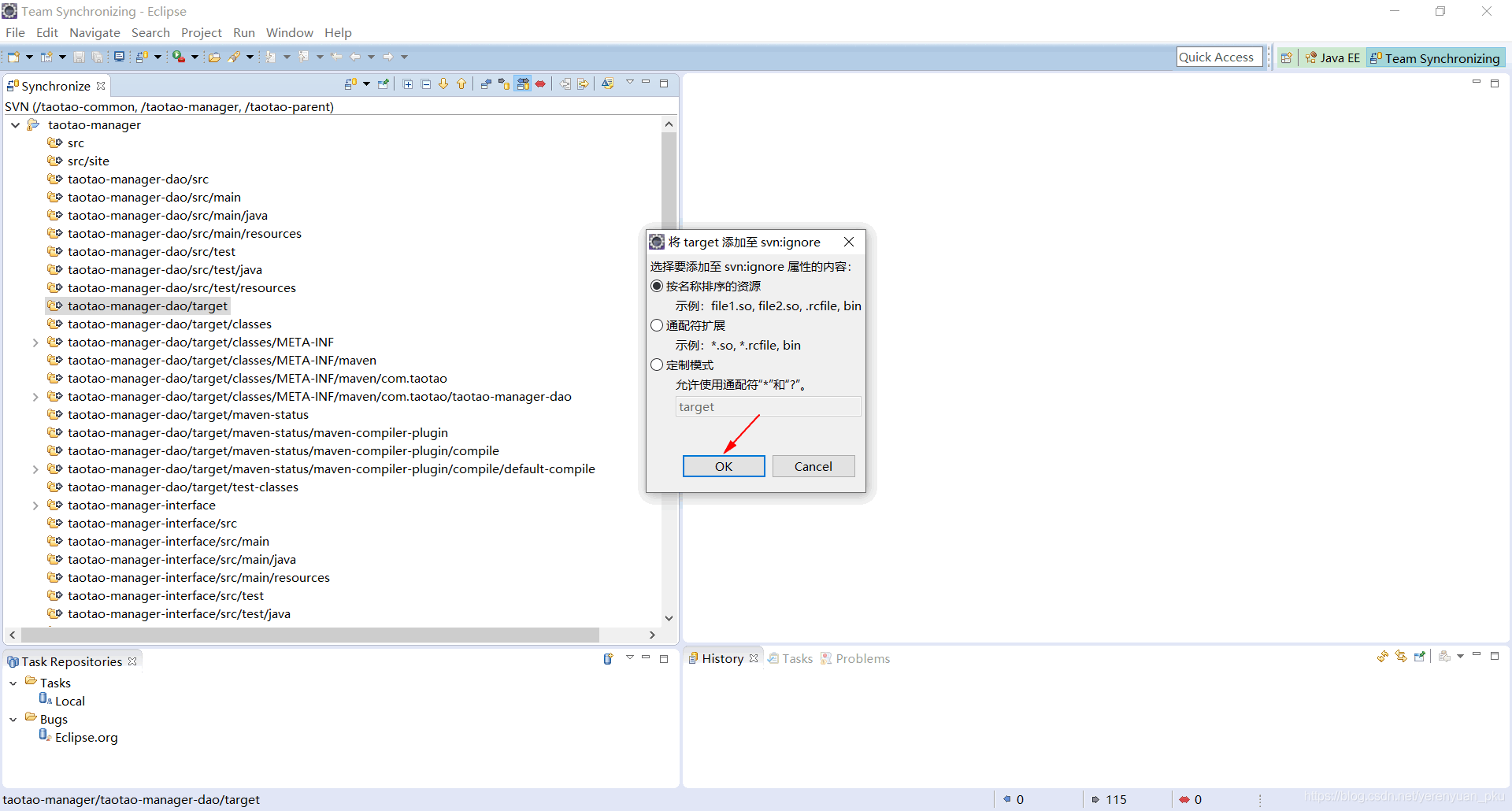Screen dimensions: 1512x811
Task: Click the Quick Access search field
Action: (x=1219, y=57)
